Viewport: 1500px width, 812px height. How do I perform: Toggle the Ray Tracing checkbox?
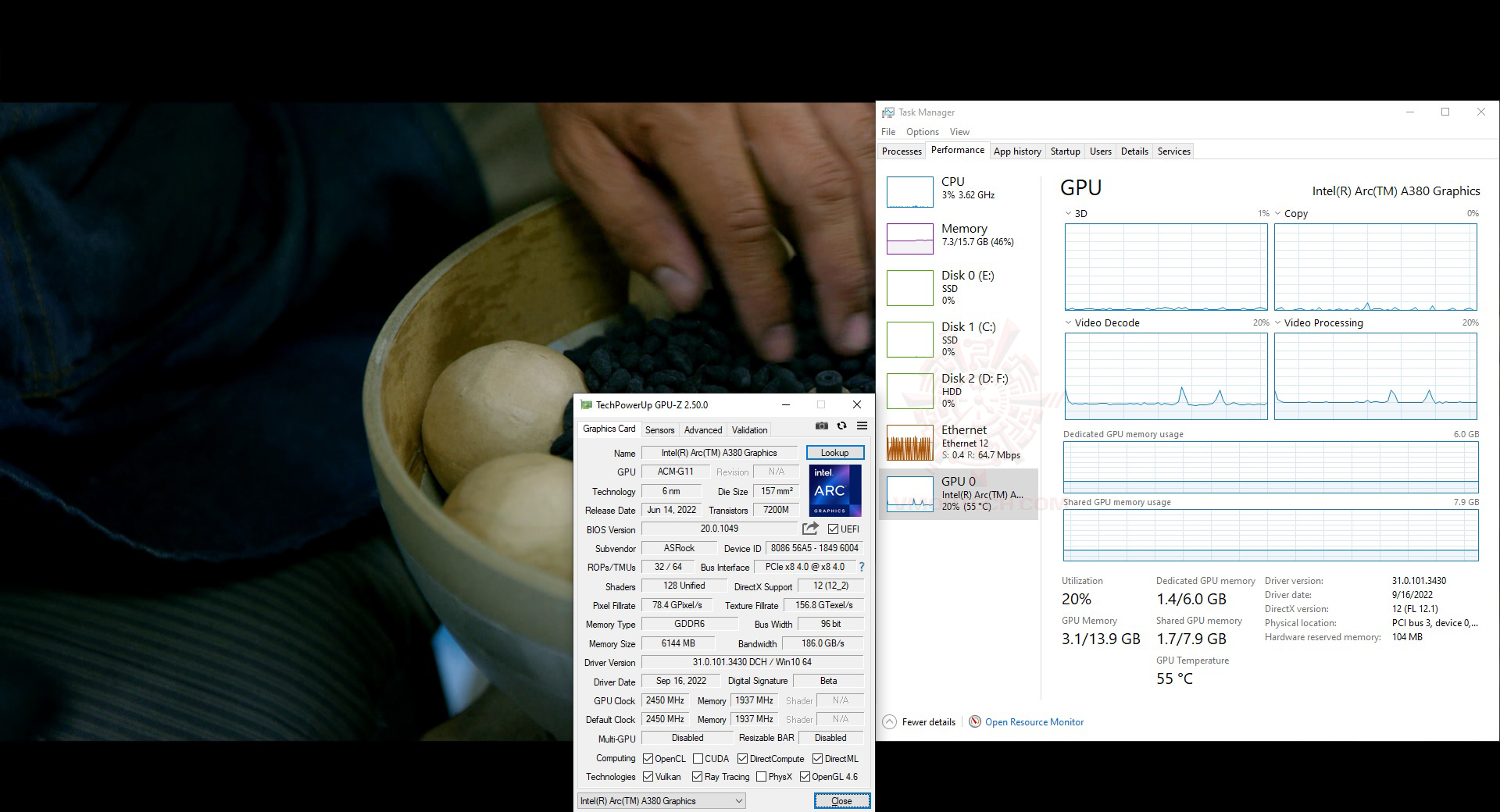tap(696, 776)
